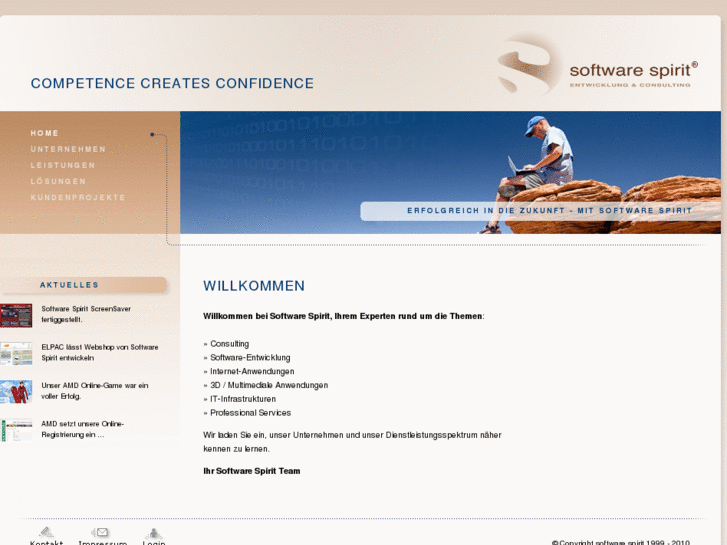727x545 pixels.
Task: Click 'ENTWICKLUNG & CONSULTING' tagline under logo
Action: point(630,85)
